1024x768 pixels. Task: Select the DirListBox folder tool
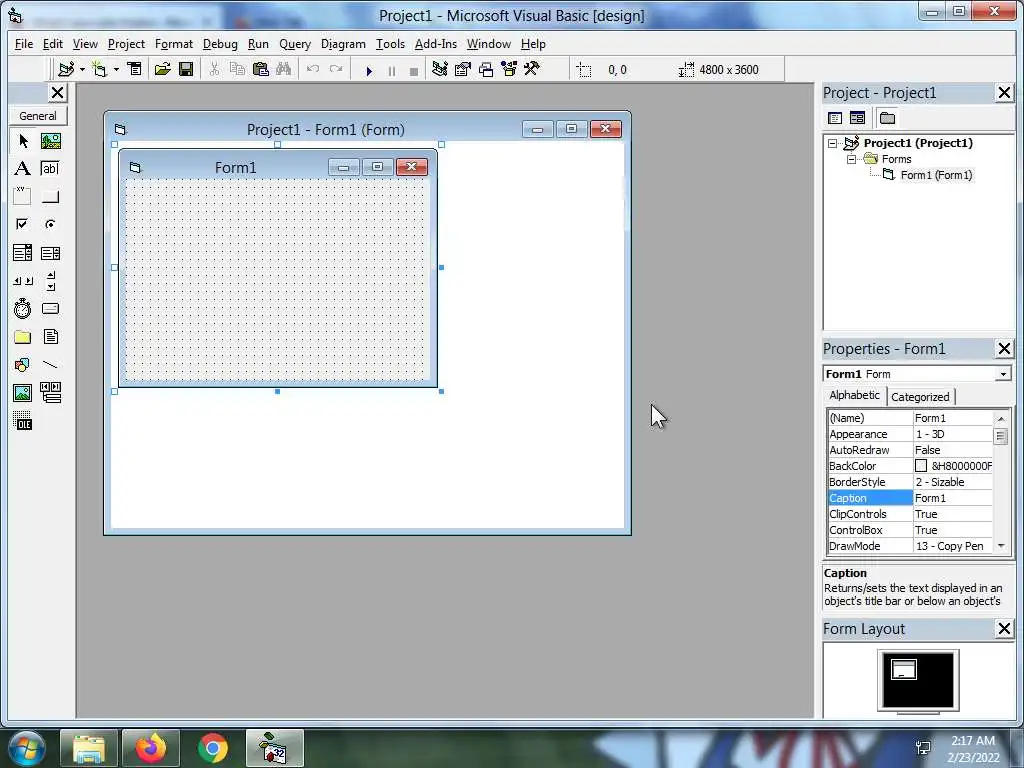coord(23,337)
